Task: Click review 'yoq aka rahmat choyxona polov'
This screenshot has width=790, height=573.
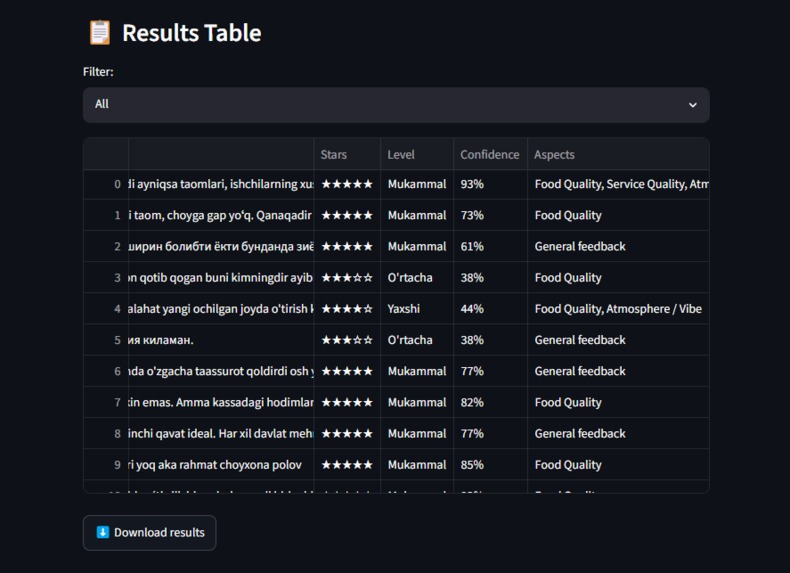Action: 221,465
